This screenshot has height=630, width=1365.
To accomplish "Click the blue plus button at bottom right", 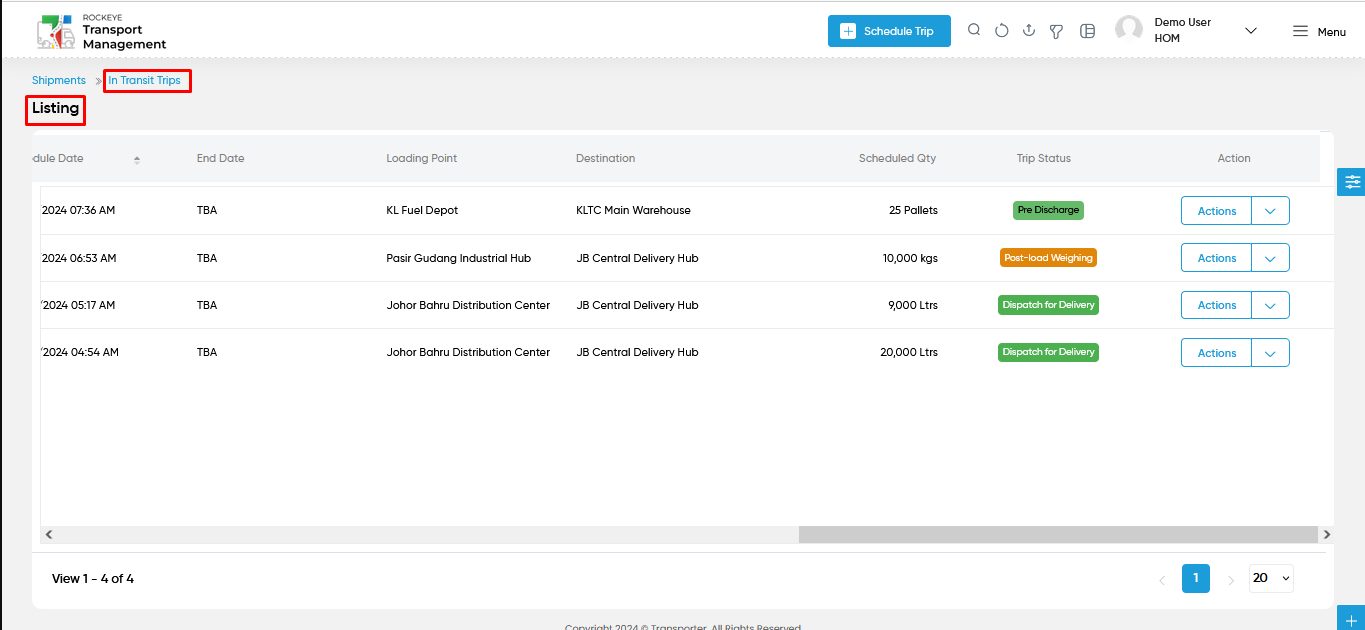I will pos(1352,619).
